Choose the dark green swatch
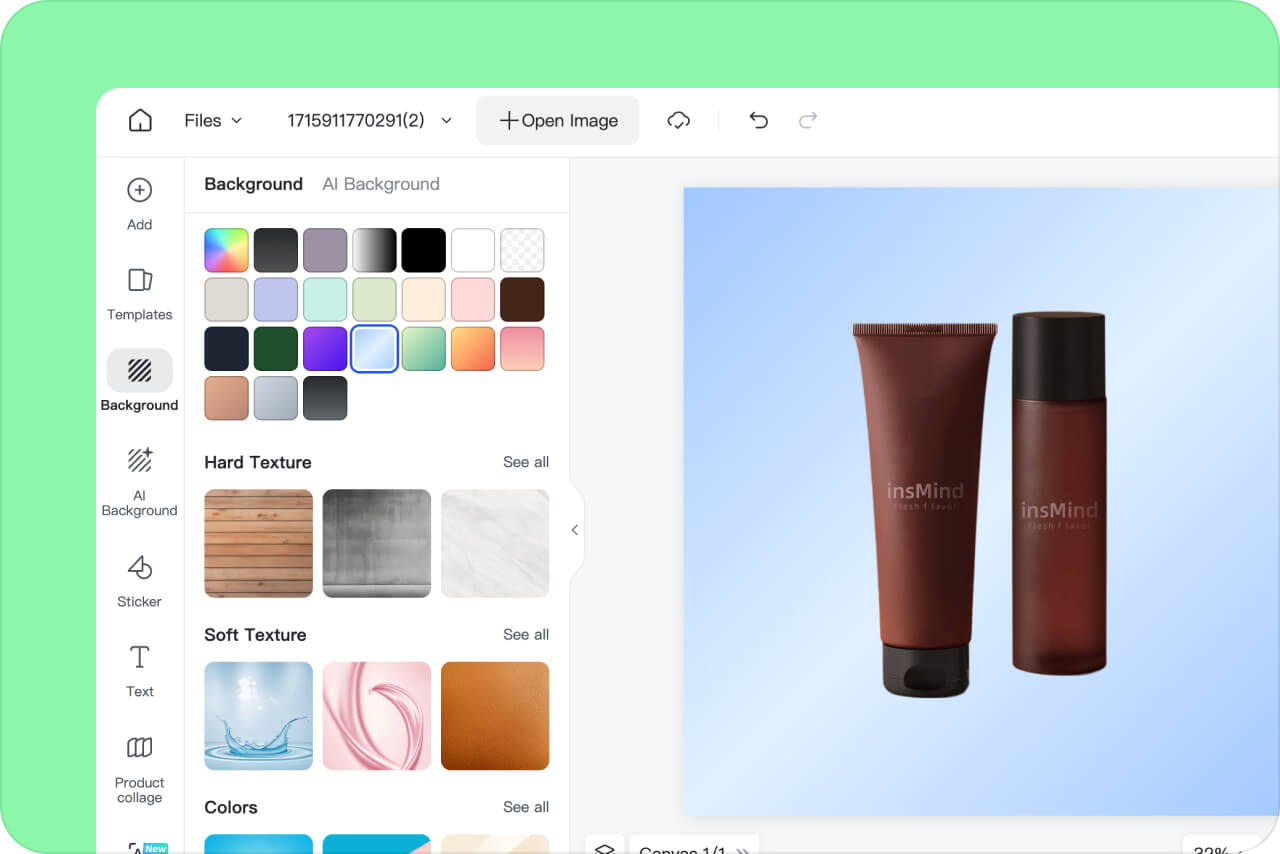1280x854 pixels. 276,349
